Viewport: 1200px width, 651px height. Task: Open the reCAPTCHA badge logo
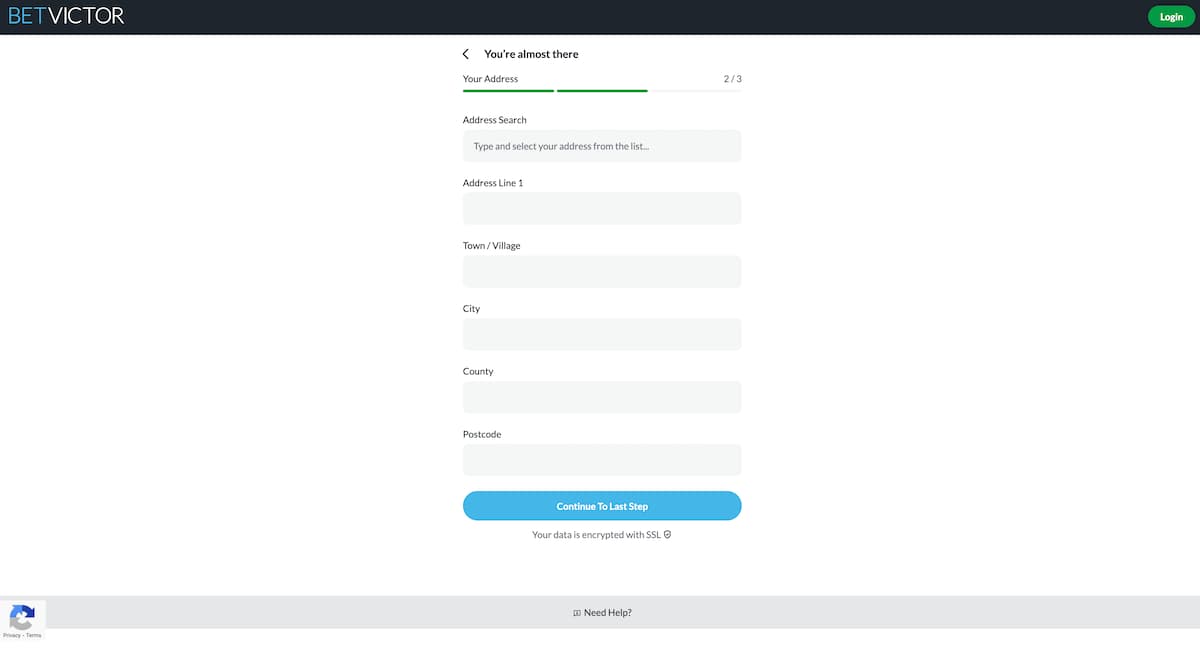tap(22, 617)
